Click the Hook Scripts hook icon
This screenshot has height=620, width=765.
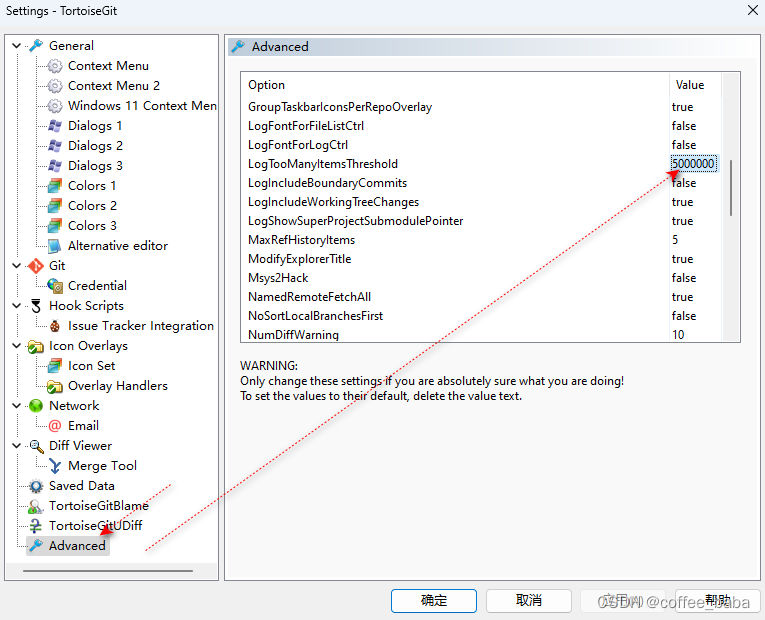click(36, 306)
